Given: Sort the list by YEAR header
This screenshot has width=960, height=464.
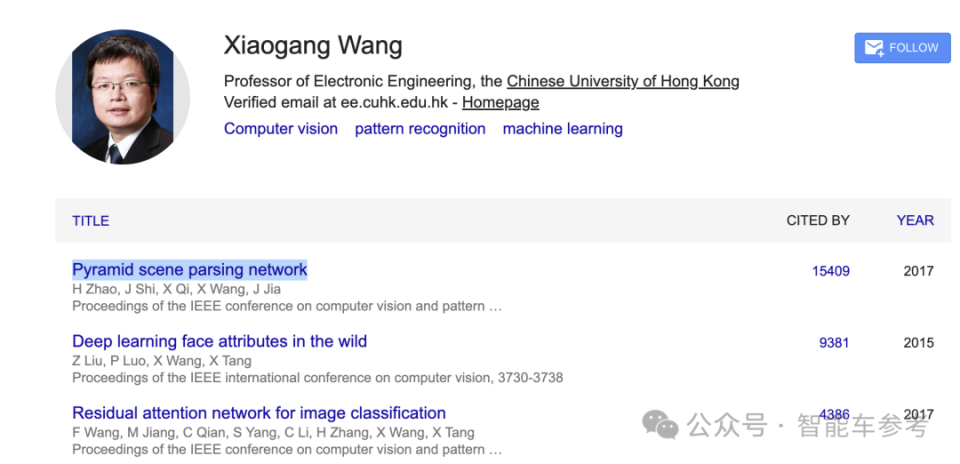Looking at the screenshot, I should [x=915, y=220].
